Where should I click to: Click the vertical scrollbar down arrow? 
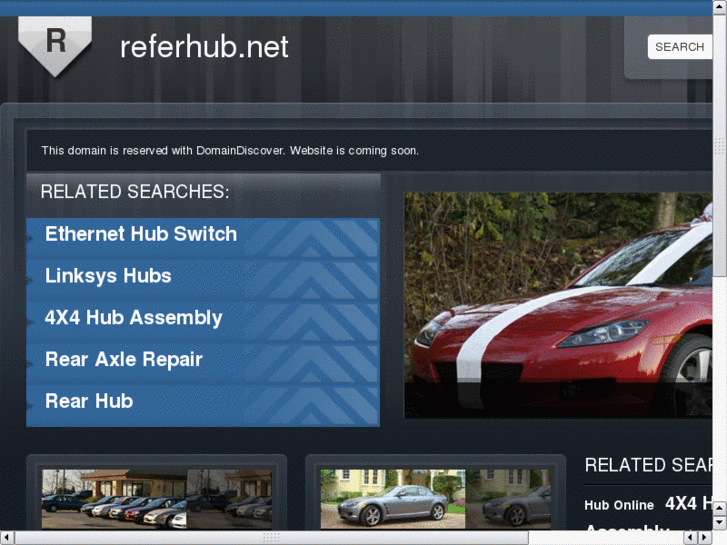[720, 523]
